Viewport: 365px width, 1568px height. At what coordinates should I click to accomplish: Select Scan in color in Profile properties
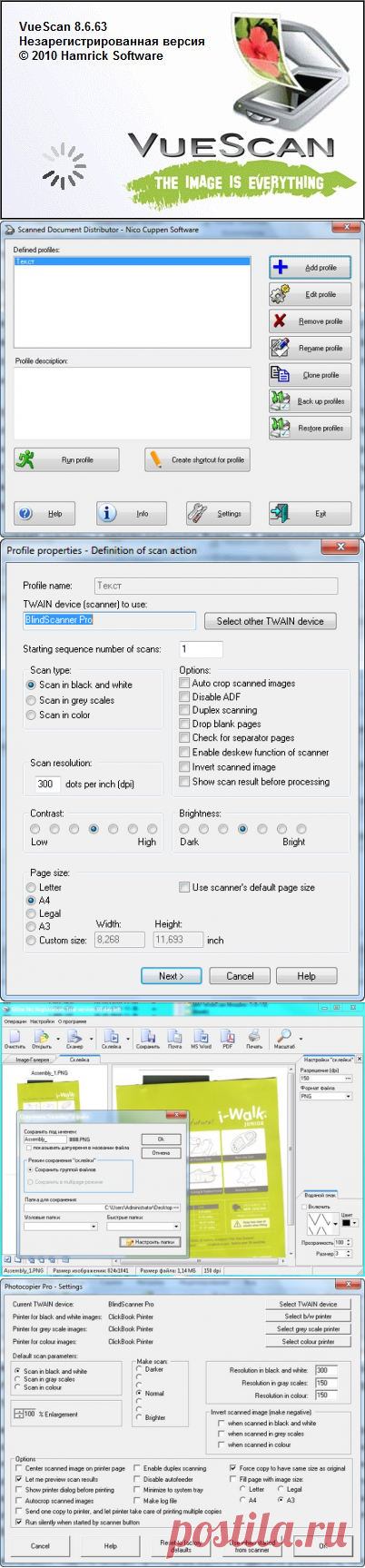pyautogui.click(x=59, y=715)
